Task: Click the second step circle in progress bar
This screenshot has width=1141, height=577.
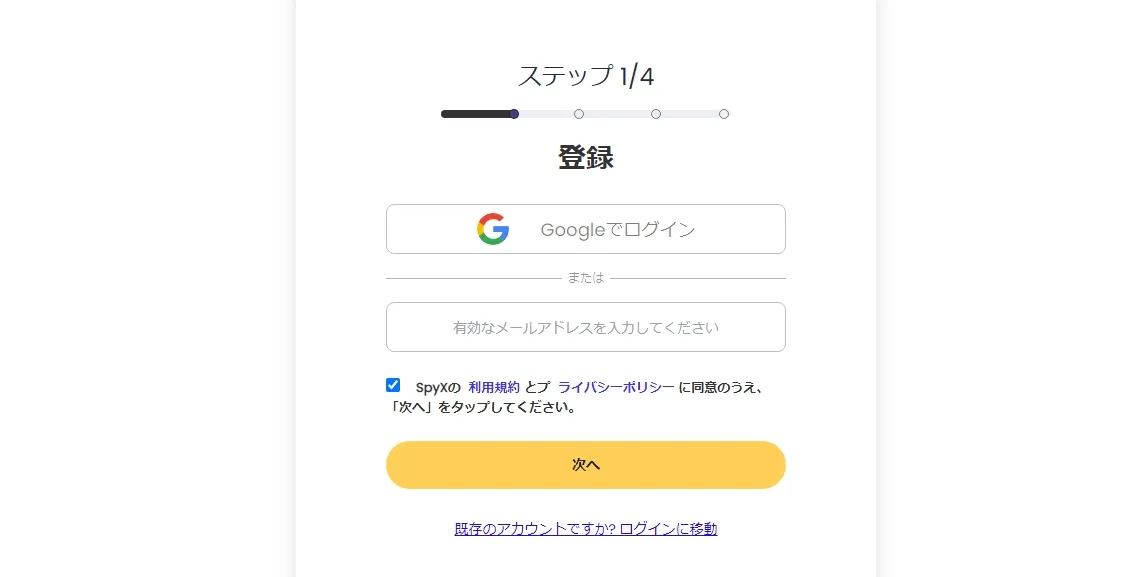Action: 579,114
